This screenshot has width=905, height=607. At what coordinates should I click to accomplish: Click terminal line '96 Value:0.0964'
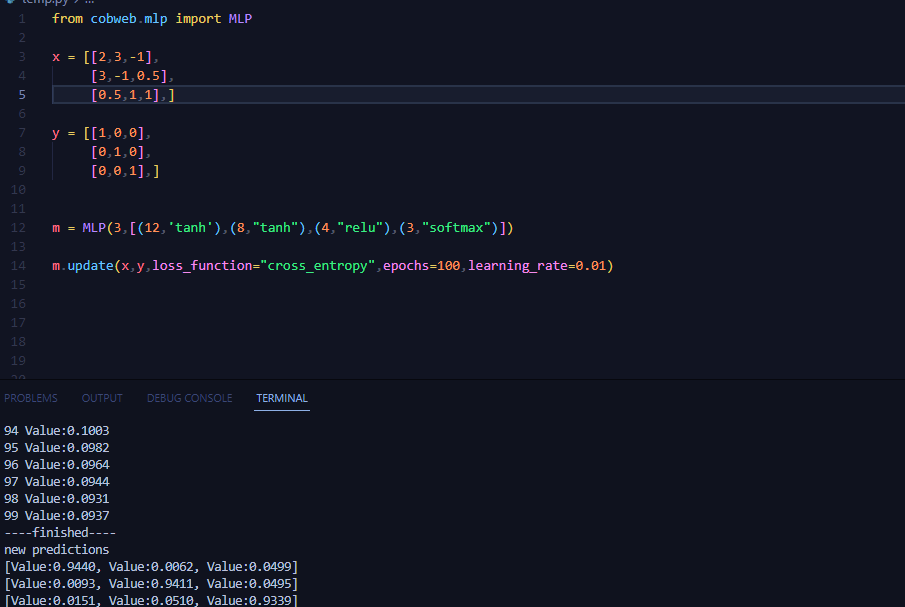[x=57, y=464]
